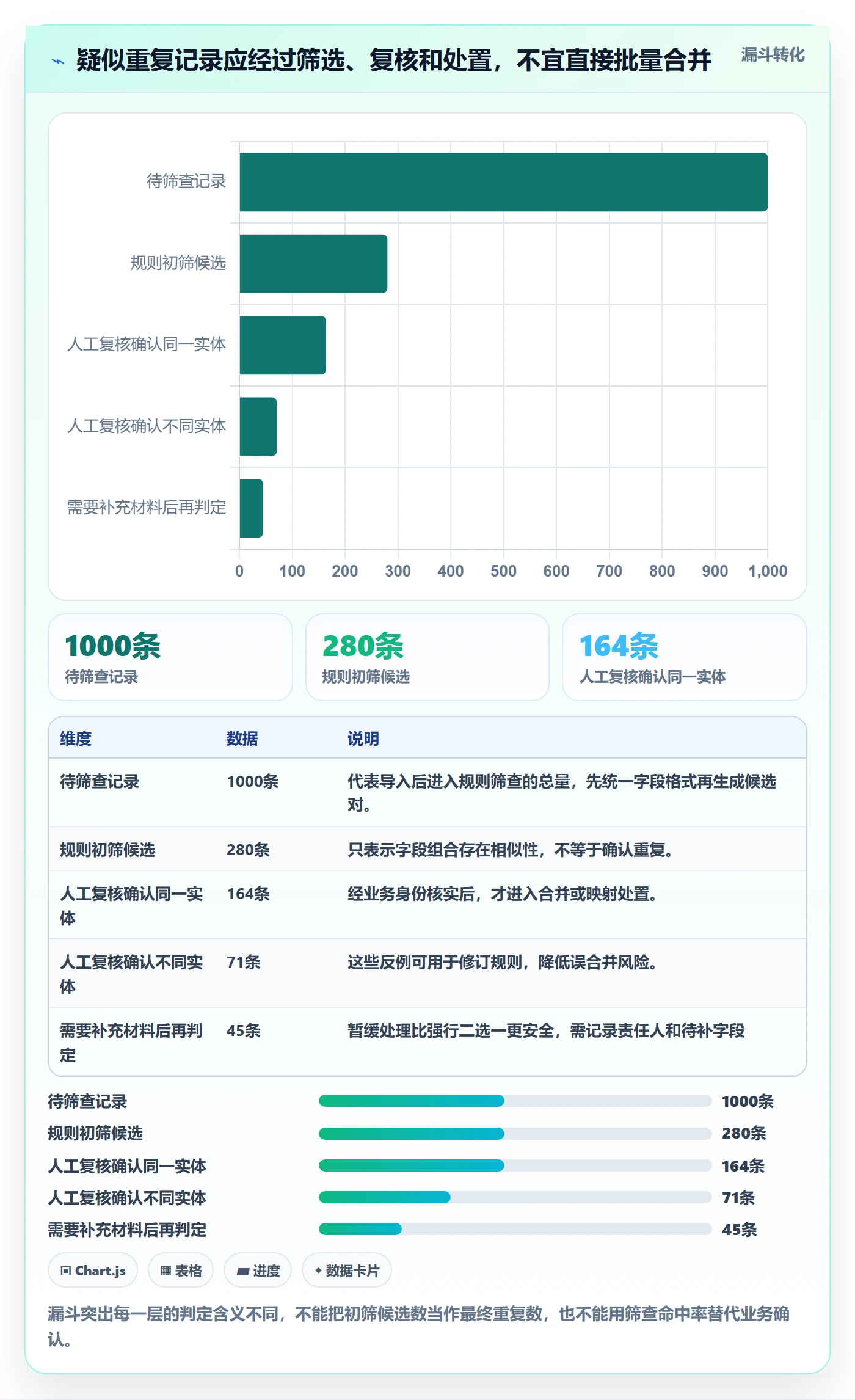Click the 需要补充材料后再判定 progress bar

click(x=515, y=1229)
